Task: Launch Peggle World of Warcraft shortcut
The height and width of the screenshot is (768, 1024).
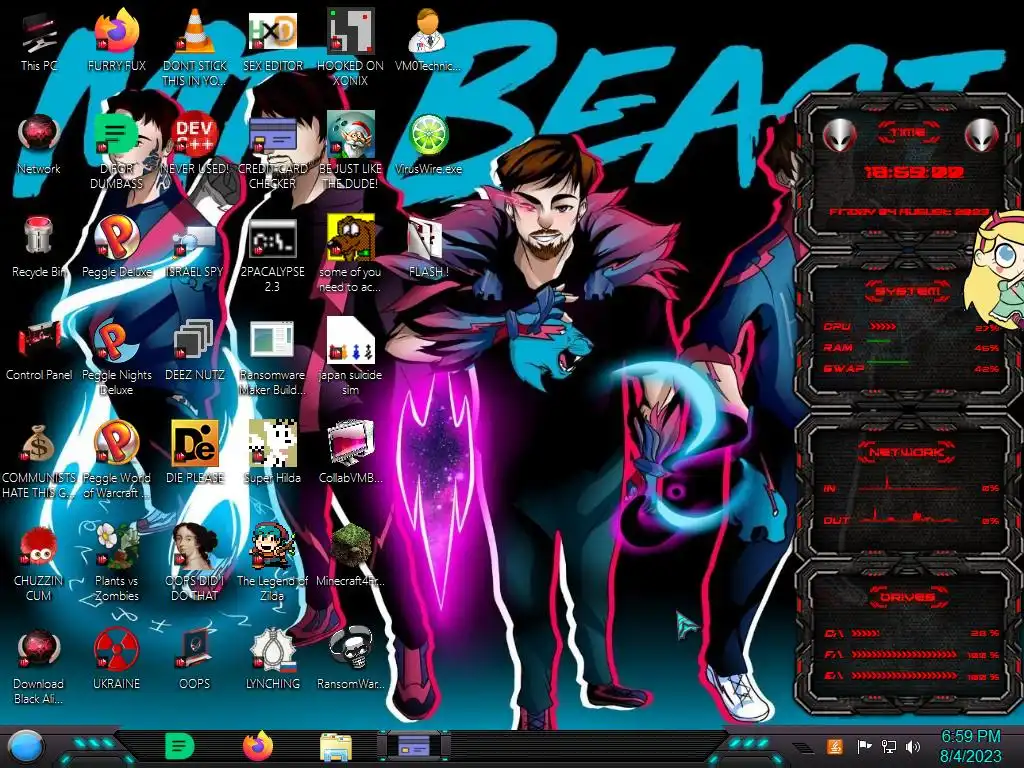Action: 116,461
